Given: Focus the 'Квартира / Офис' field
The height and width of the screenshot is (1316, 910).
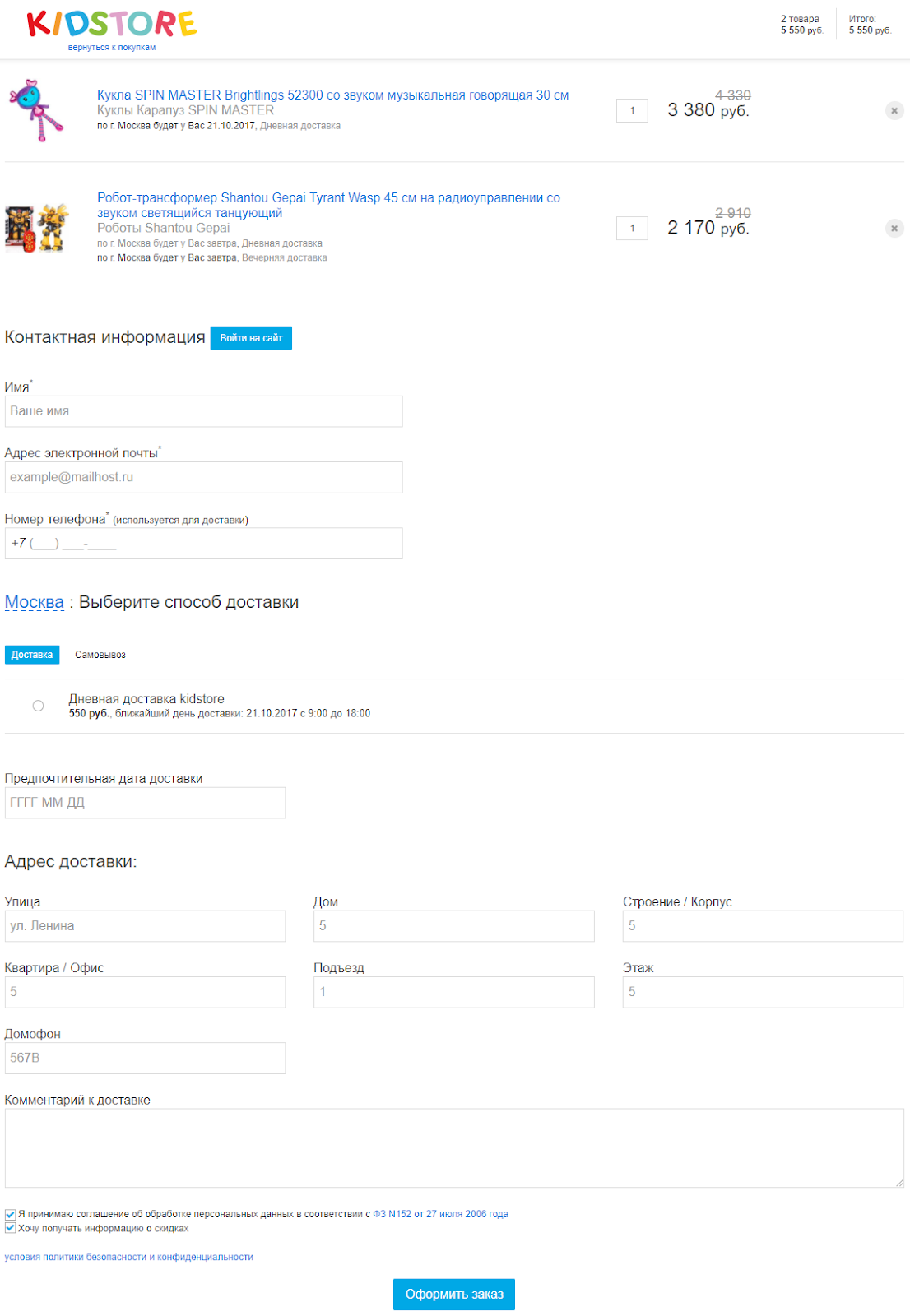Looking at the screenshot, I should click(x=145, y=992).
